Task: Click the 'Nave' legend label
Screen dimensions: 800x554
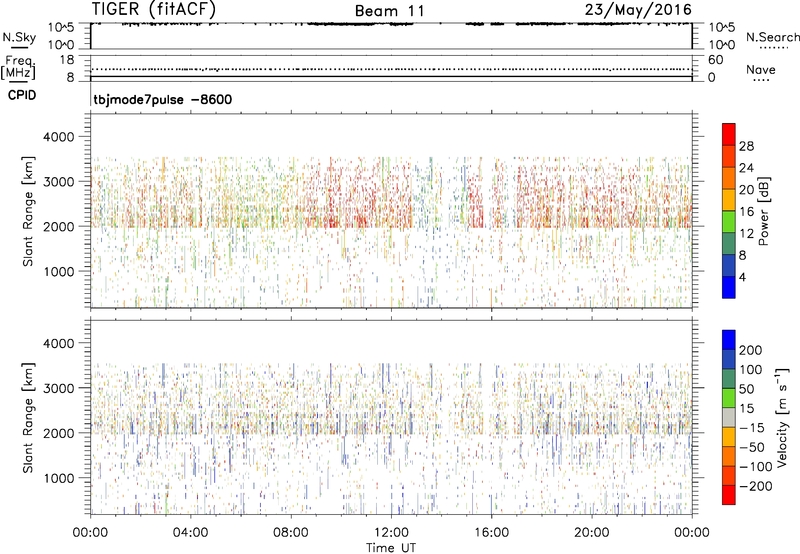Action: pos(760,69)
